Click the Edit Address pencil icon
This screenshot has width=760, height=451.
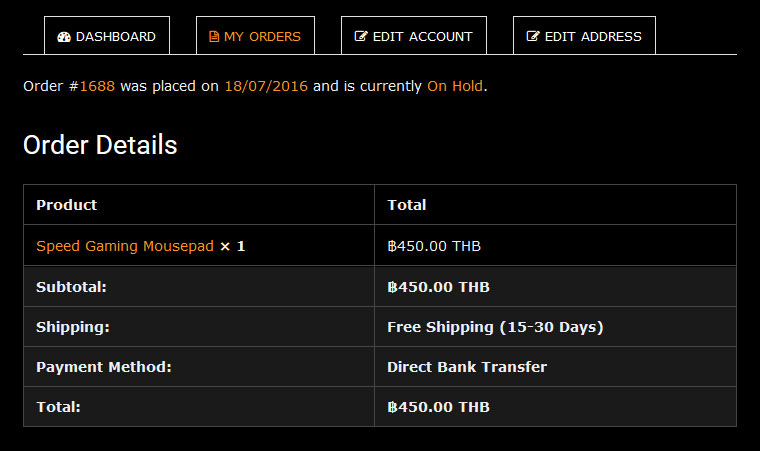[533, 37]
